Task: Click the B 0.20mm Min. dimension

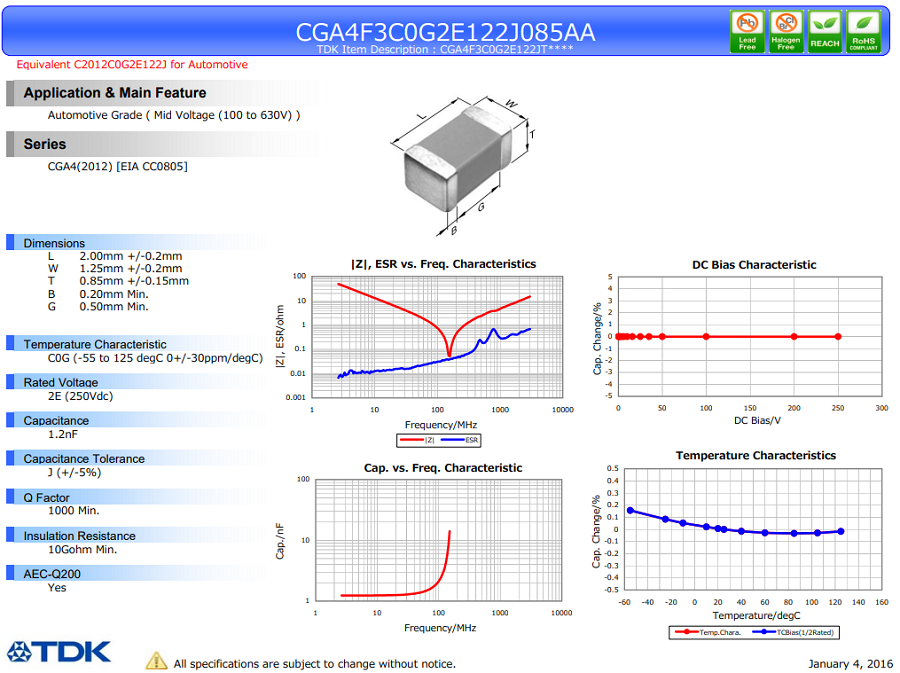Action: 98,294
